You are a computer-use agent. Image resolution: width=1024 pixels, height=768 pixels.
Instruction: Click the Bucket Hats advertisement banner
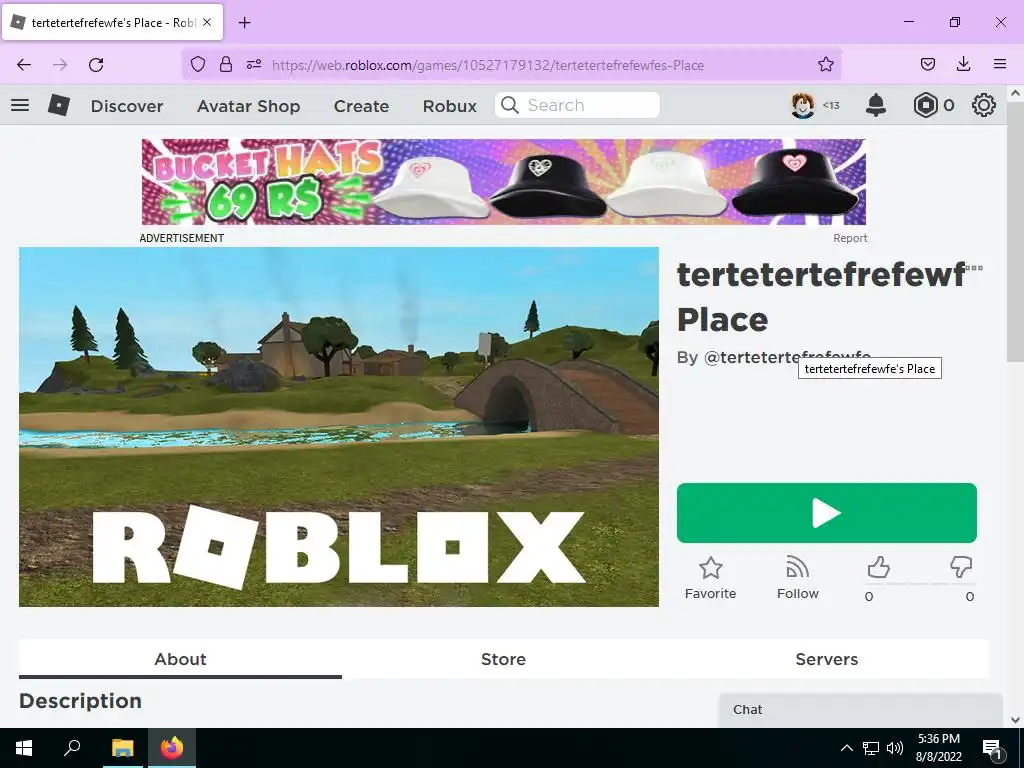coord(504,182)
